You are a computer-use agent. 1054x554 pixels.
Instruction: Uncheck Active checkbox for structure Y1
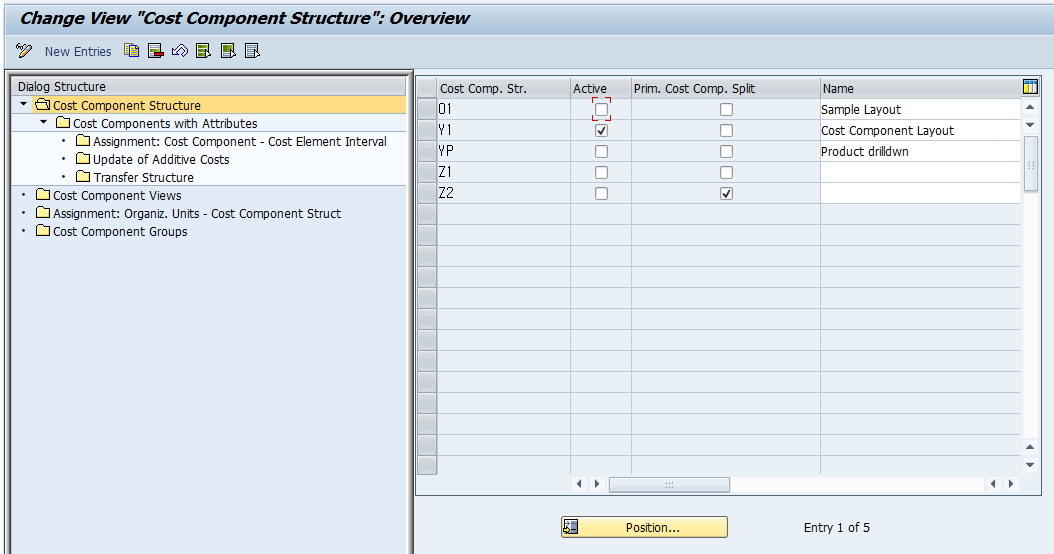602,130
